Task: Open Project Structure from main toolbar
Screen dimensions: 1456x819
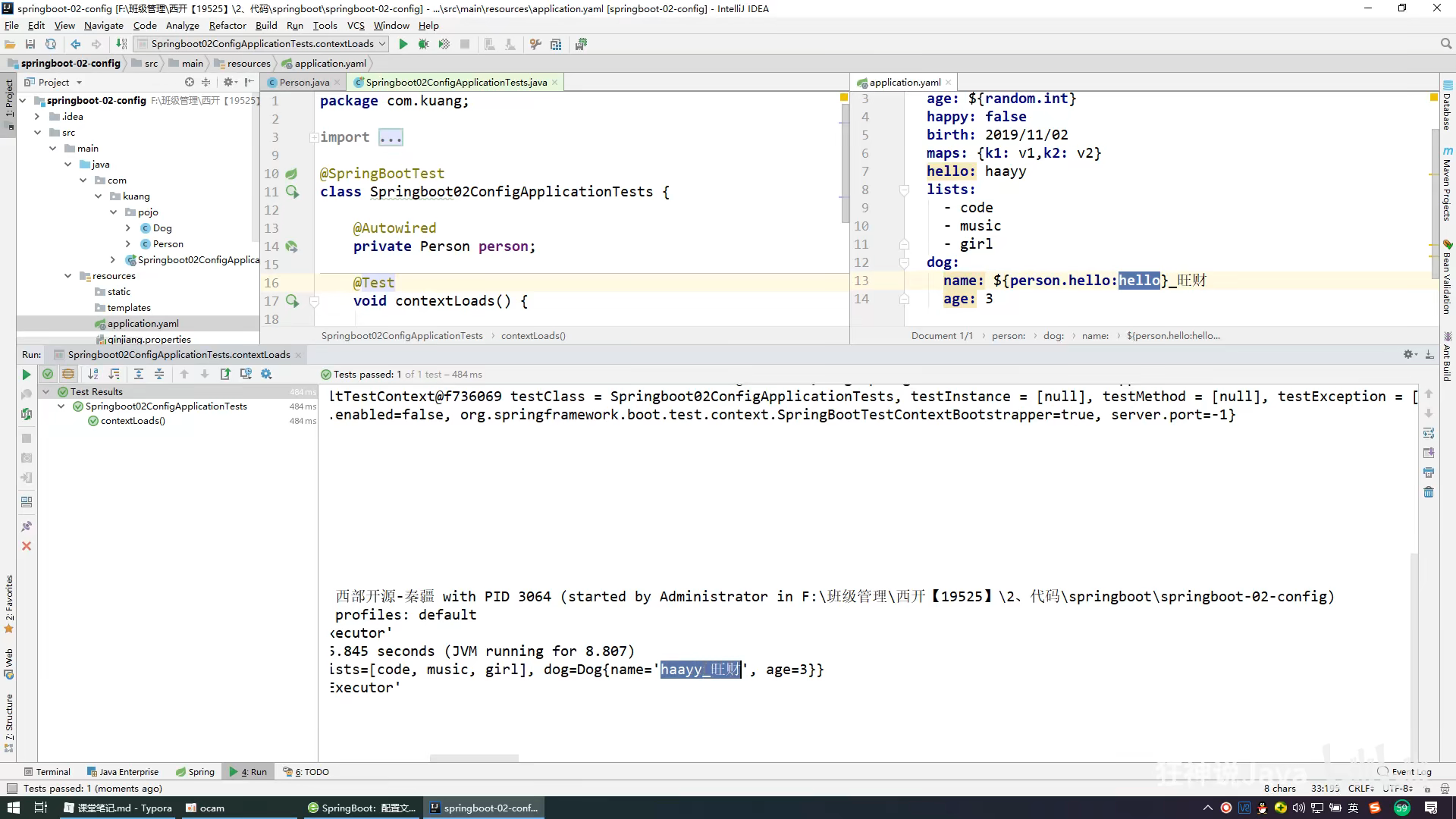Action: (x=556, y=44)
